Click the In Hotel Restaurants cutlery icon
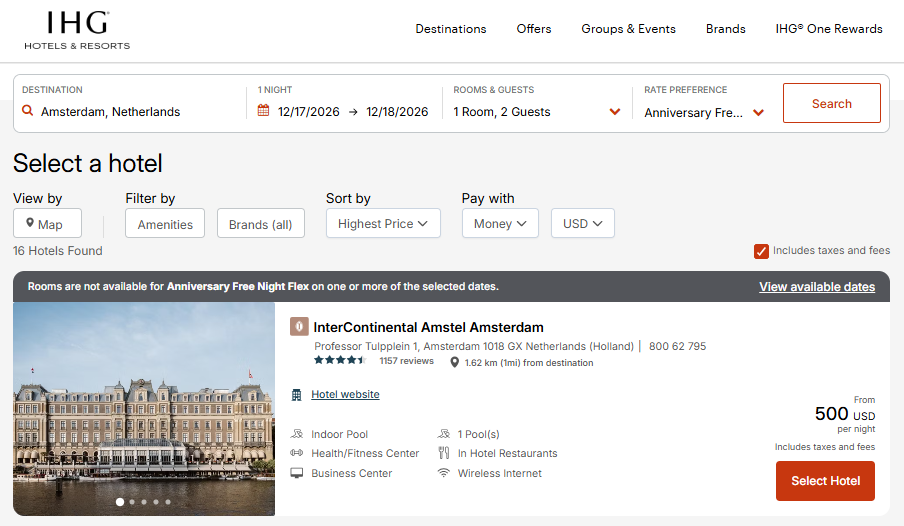The height and width of the screenshot is (526, 904). point(443,453)
